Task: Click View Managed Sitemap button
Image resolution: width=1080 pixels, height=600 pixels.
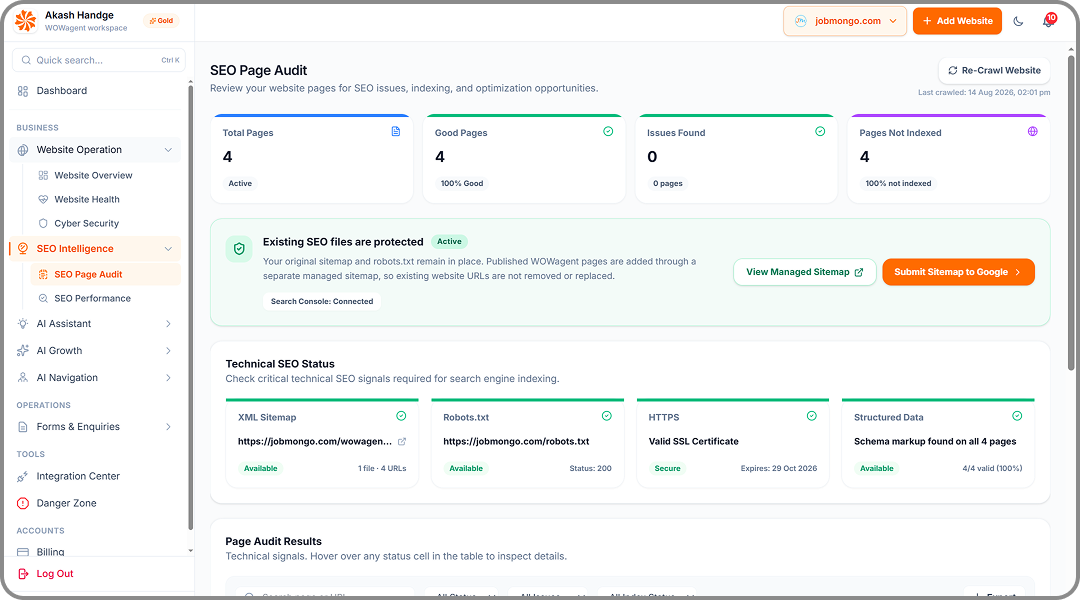Action: coord(804,272)
